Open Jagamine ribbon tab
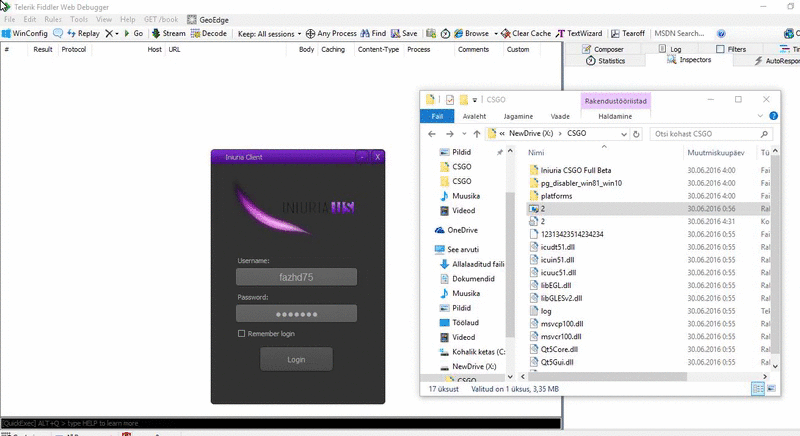The height and width of the screenshot is (436, 800). point(518,116)
